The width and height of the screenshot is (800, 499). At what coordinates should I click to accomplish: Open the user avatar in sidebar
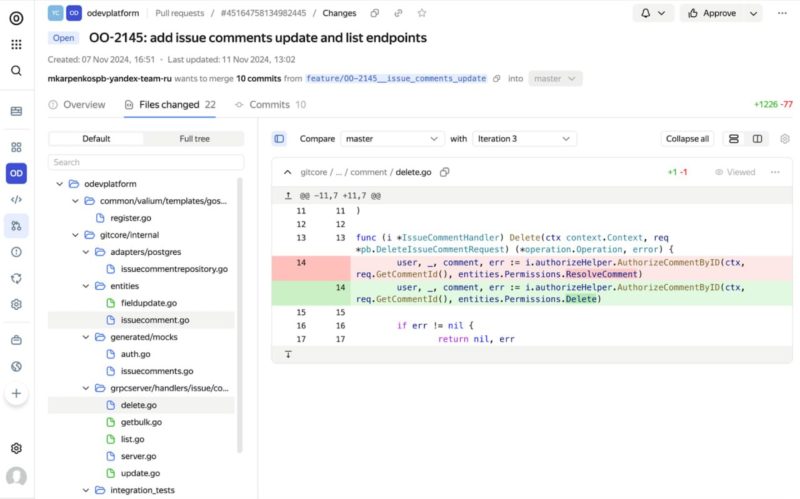click(16, 477)
